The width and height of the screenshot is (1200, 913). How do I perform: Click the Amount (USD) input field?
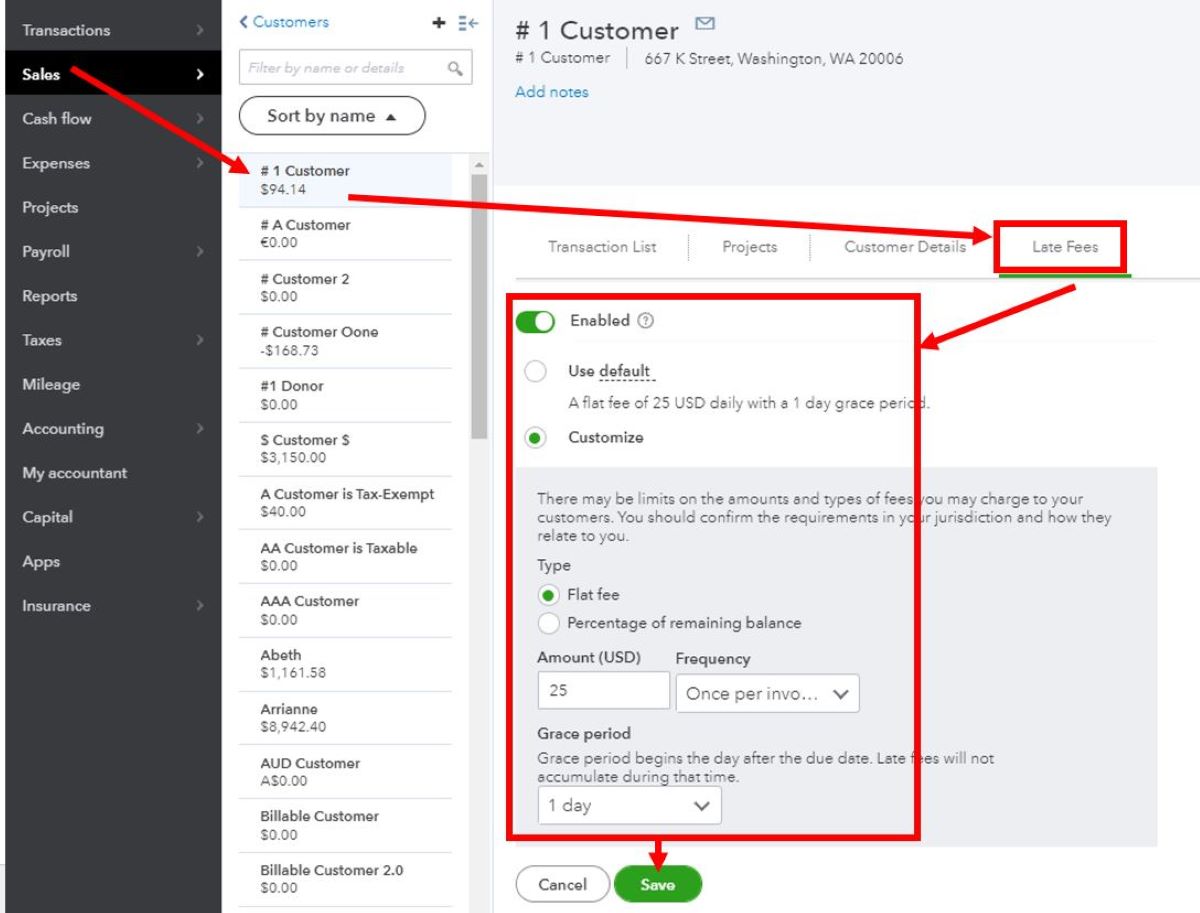603,691
